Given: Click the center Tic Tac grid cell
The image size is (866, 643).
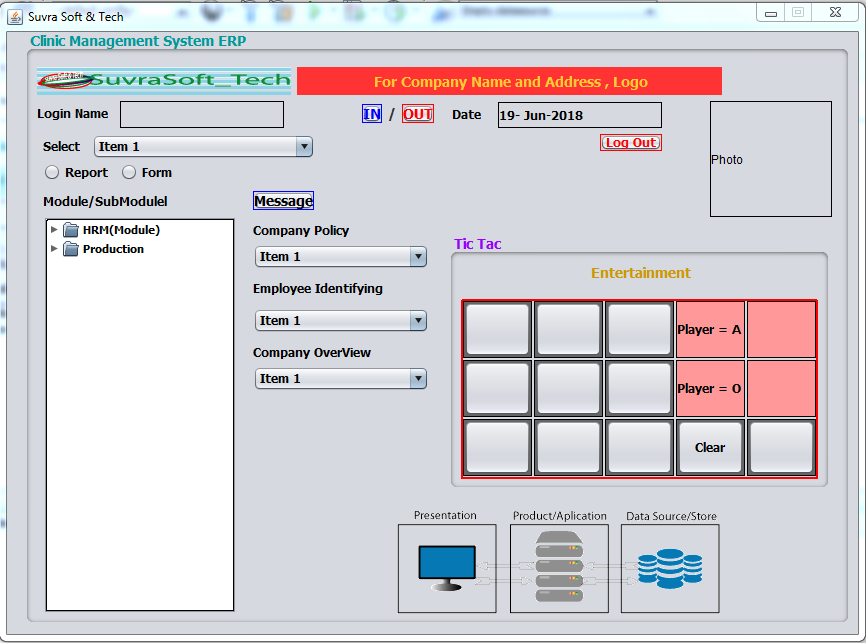Looking at the screenshot, I should point(568,388).
